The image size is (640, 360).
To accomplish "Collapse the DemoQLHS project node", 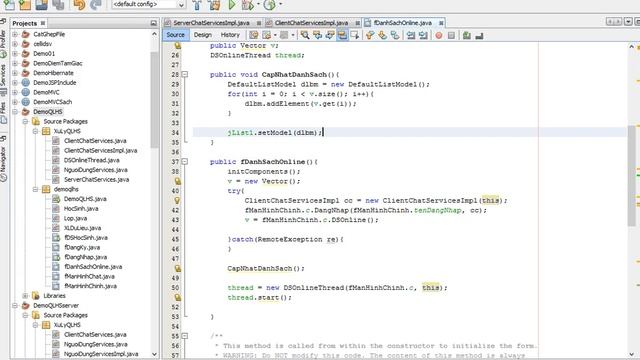I will 15,111.
